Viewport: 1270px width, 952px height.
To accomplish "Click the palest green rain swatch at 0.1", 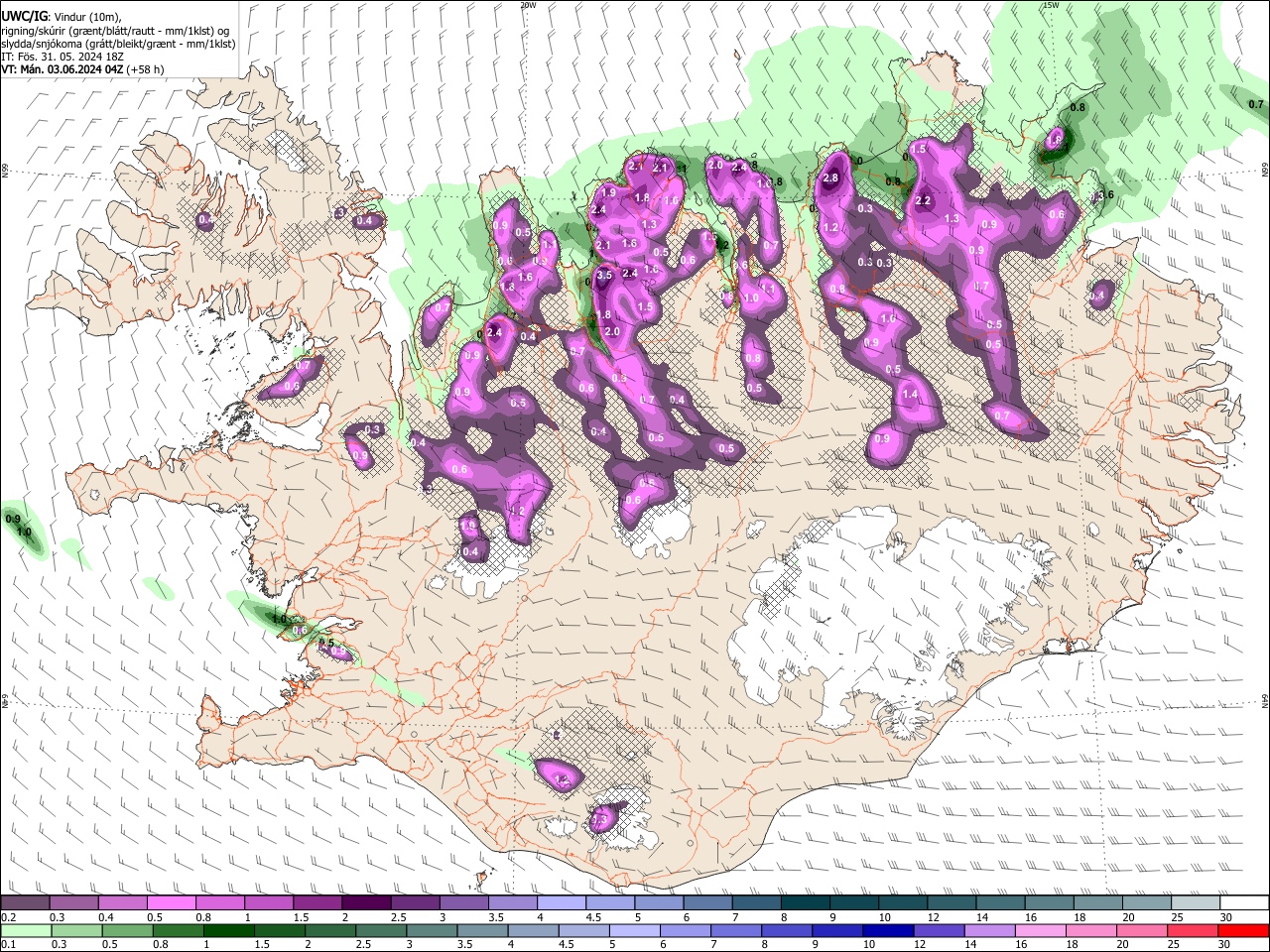I will point(26,930).
